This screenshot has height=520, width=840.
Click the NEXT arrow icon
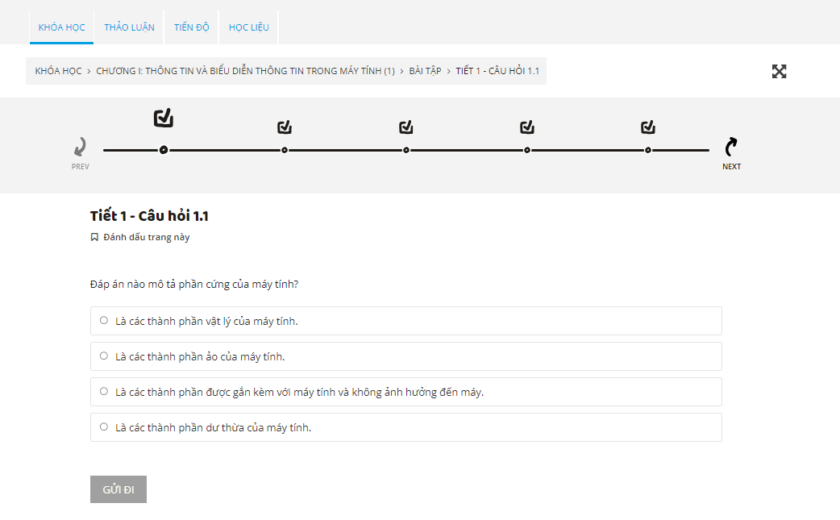731,148
